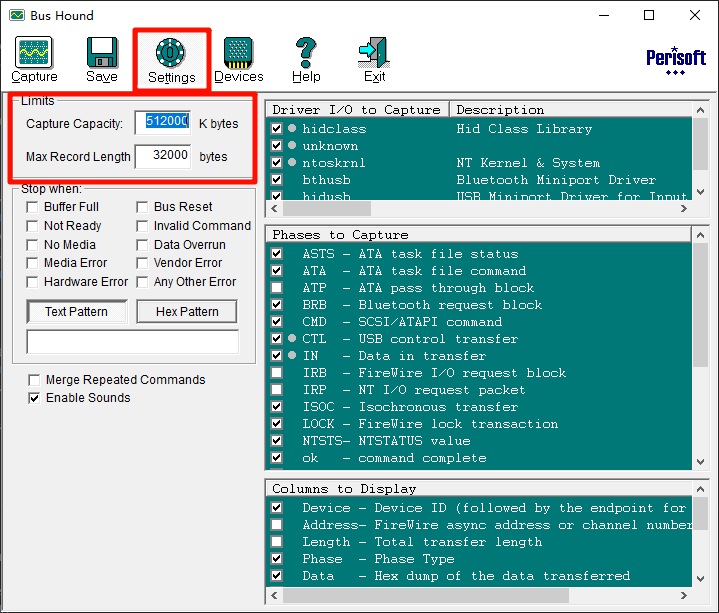Click Driver I/O to Capture column header
Viewport: 719px width, 613px height.
(357, 110)
